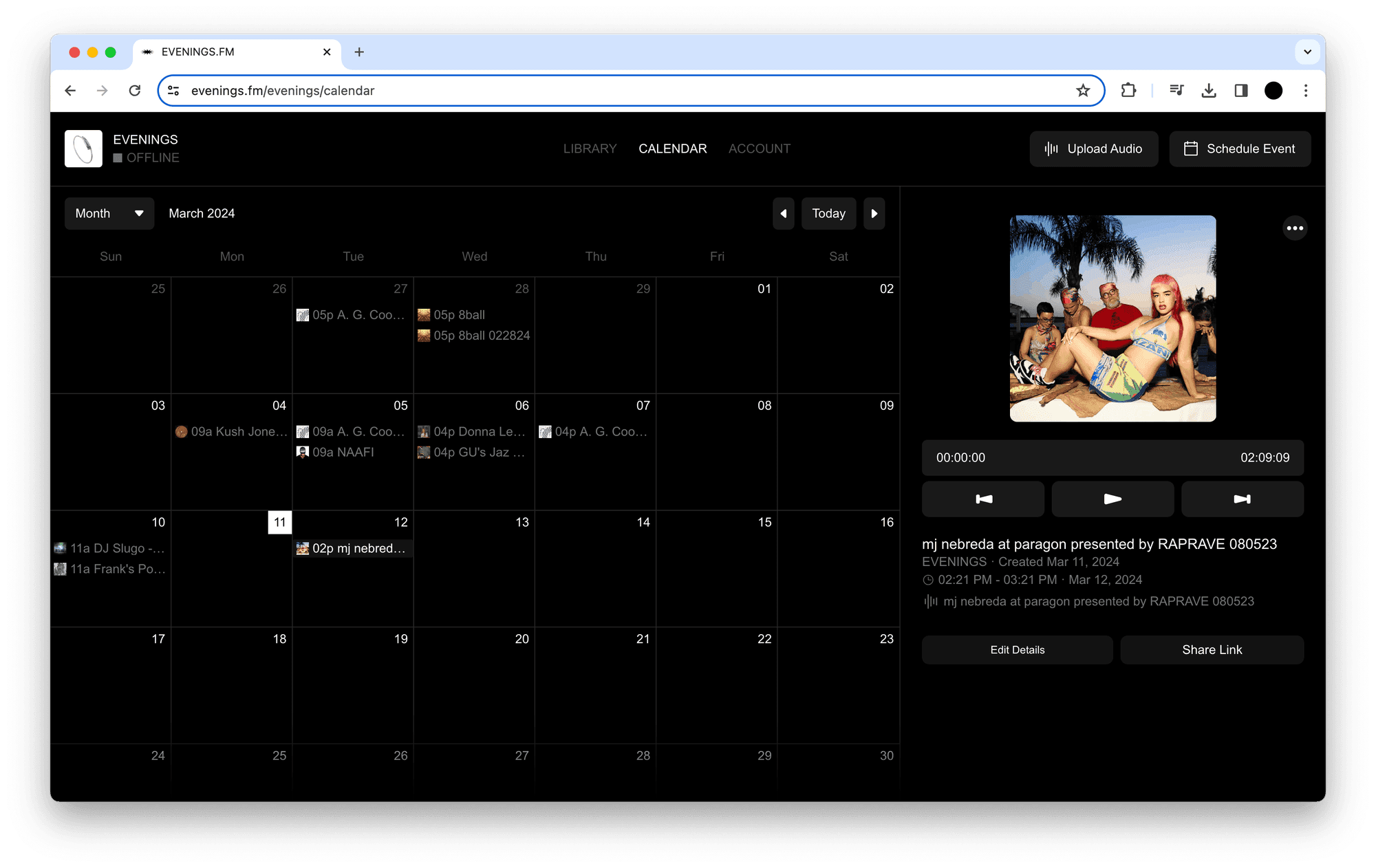The width and height of the screenshot is (1376, 868).
Task: Open the EVENINGS station logo
Action: tap(83, 149)
